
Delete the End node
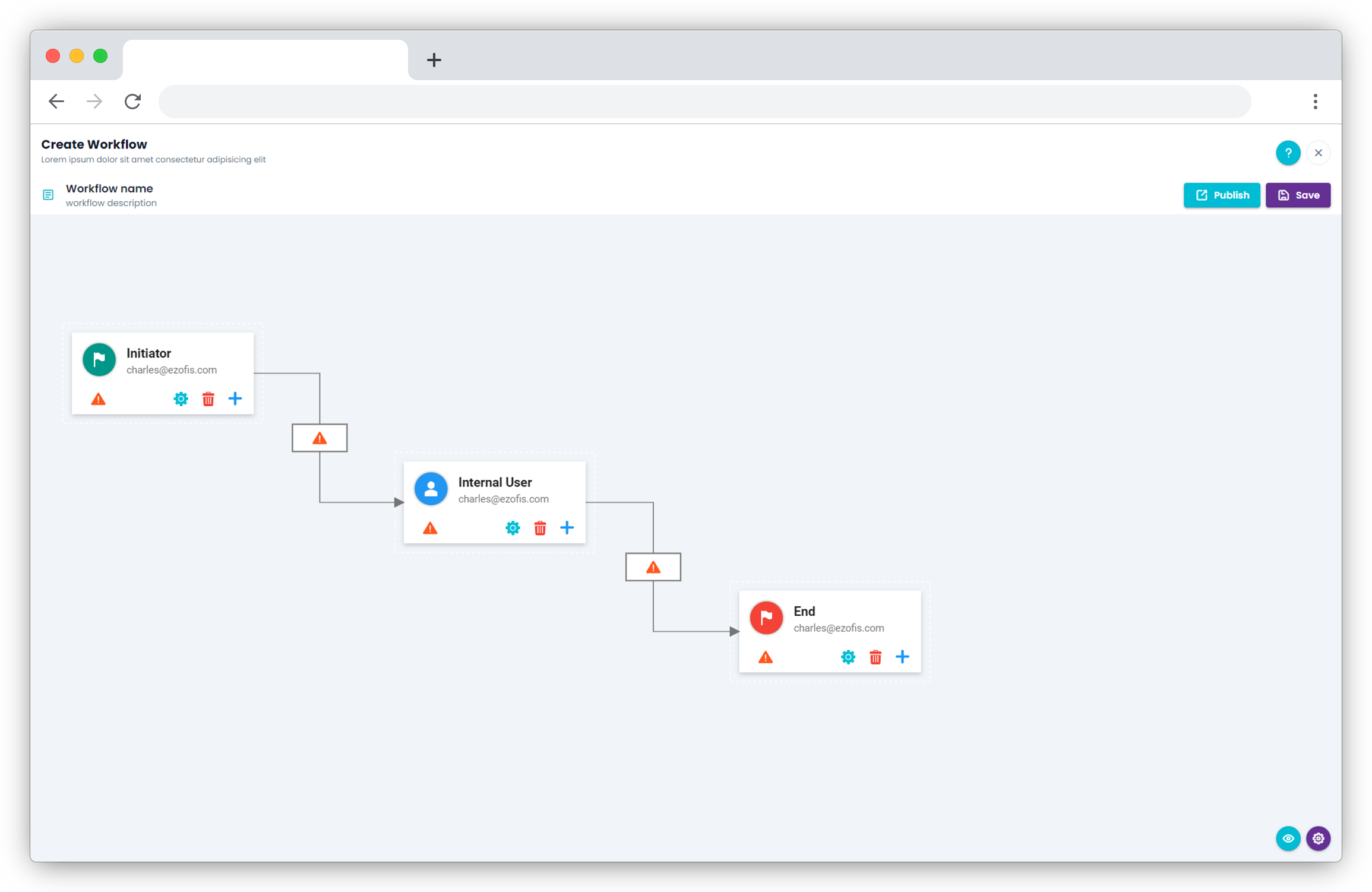tap(875, 657)
